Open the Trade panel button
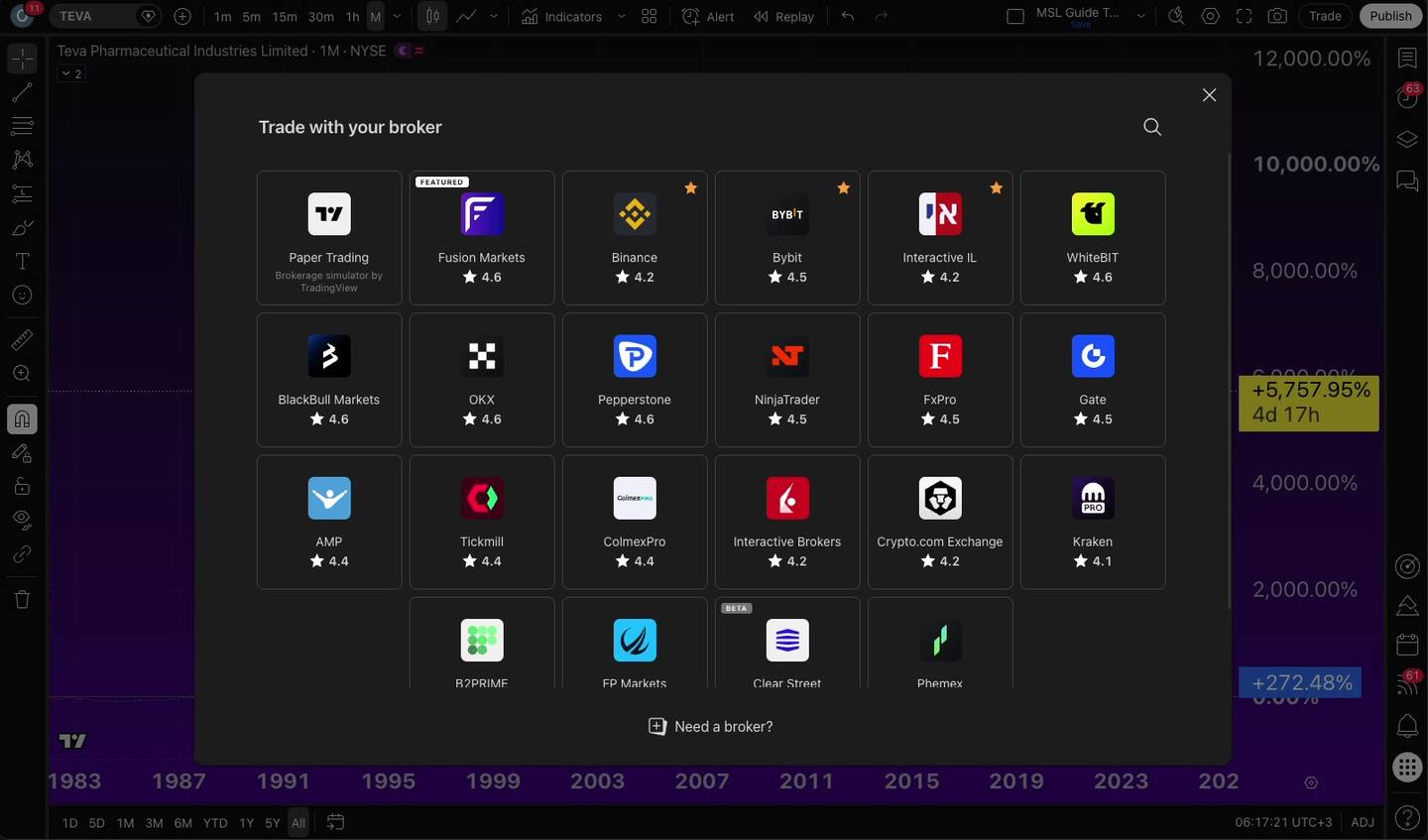Viewport: 1428px width, 840px height. pos(1325,16)
